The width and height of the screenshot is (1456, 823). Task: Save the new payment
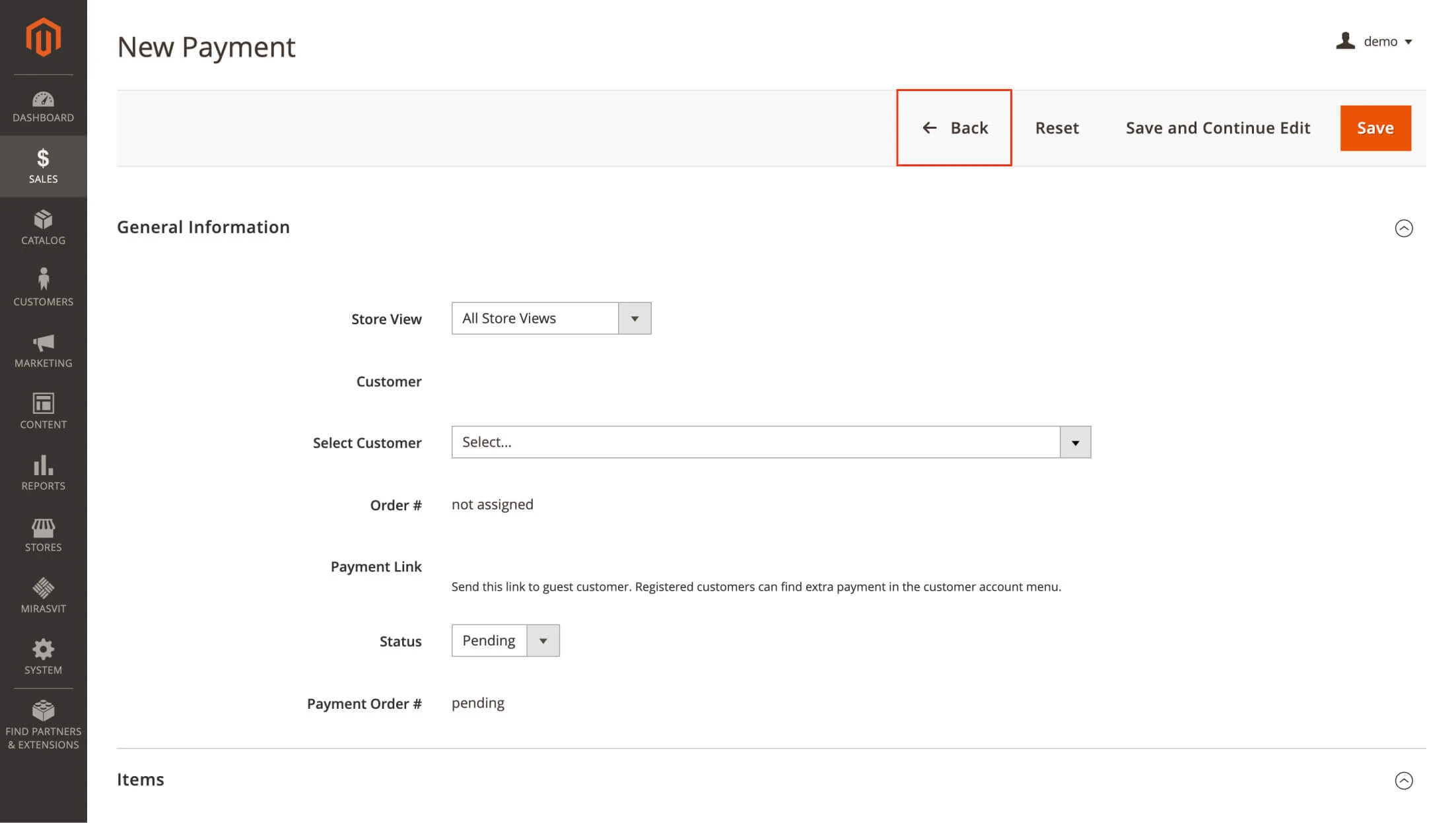1375,127
